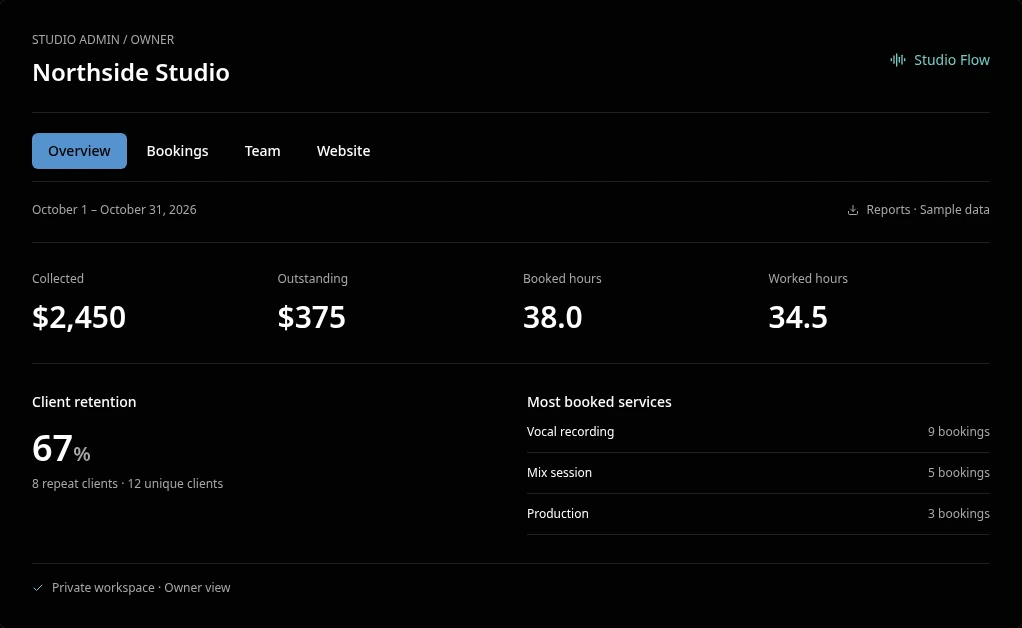The image size is (1022, 628).
Task: Click the 8 repeat clients · 12 unique clients text
Action: (x=128, y=484)
